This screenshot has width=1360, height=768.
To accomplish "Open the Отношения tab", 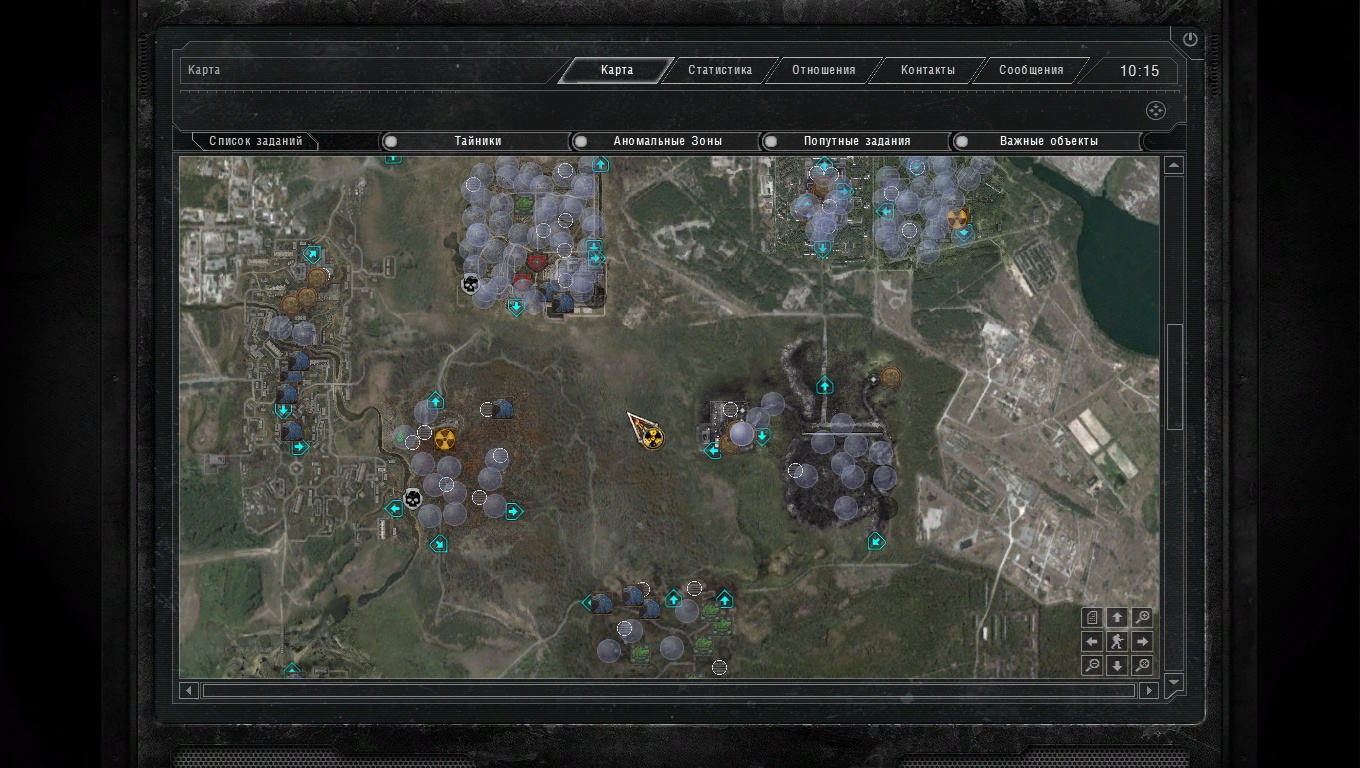I will pos(824,70).
